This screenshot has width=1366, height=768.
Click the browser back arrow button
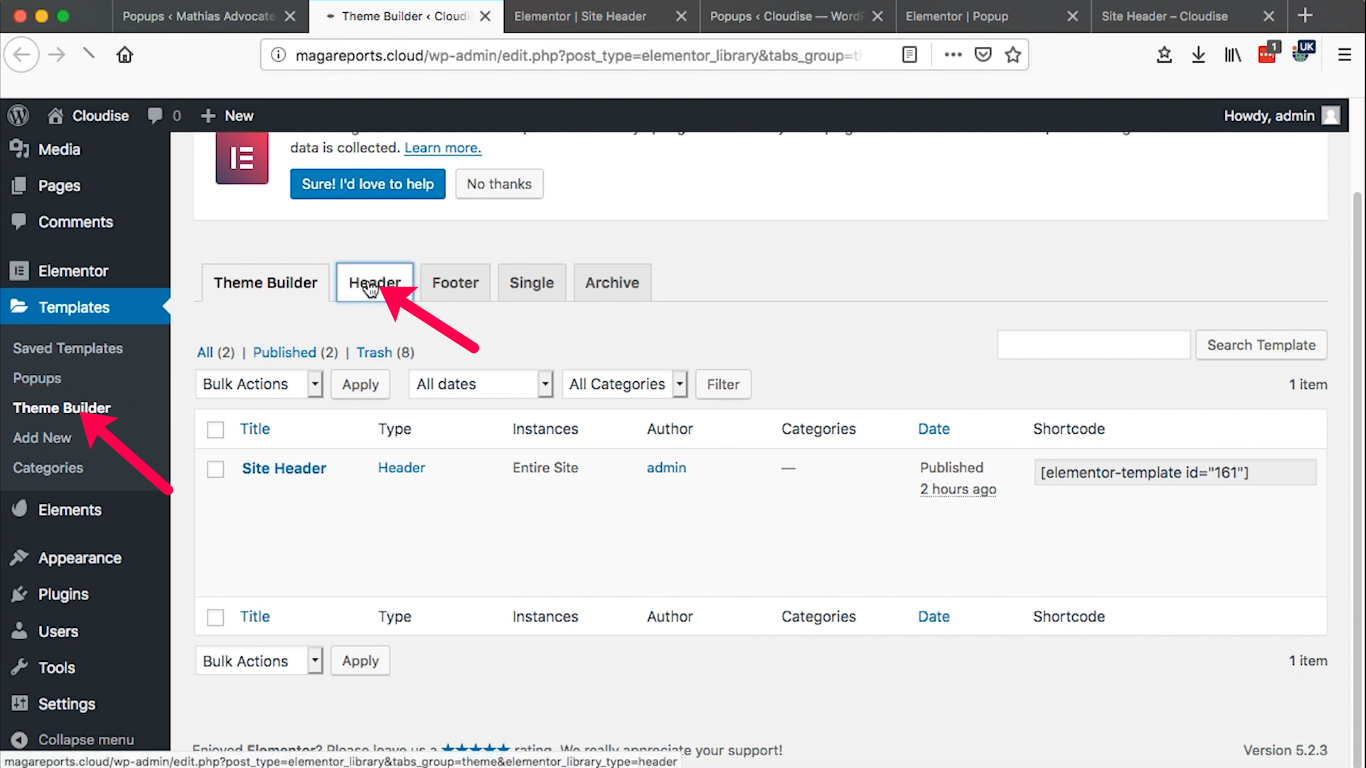tap(23, 55)
